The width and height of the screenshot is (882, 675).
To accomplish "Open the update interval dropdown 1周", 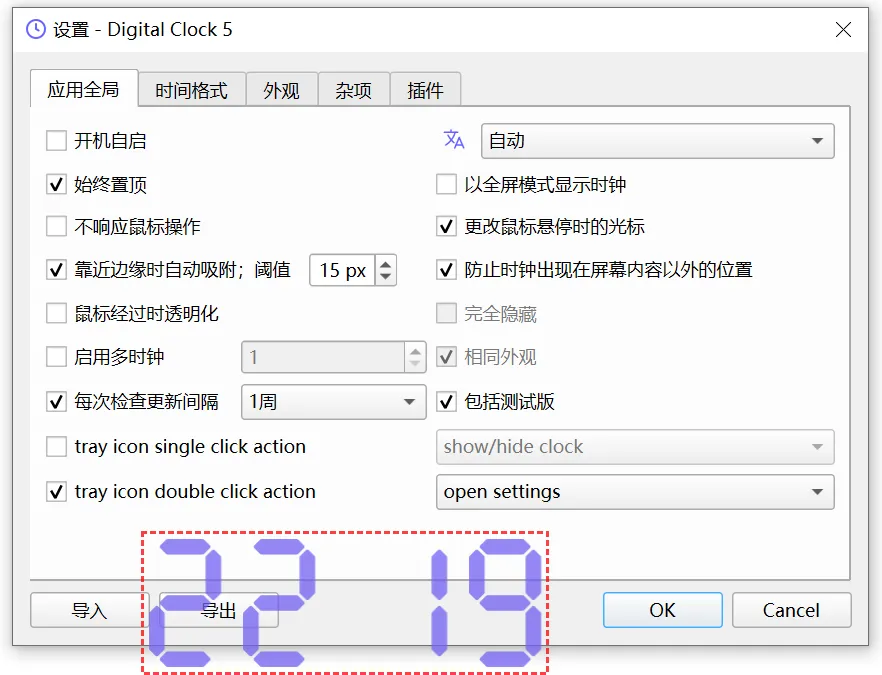I will pyautogui.click(x=334, y=402).
